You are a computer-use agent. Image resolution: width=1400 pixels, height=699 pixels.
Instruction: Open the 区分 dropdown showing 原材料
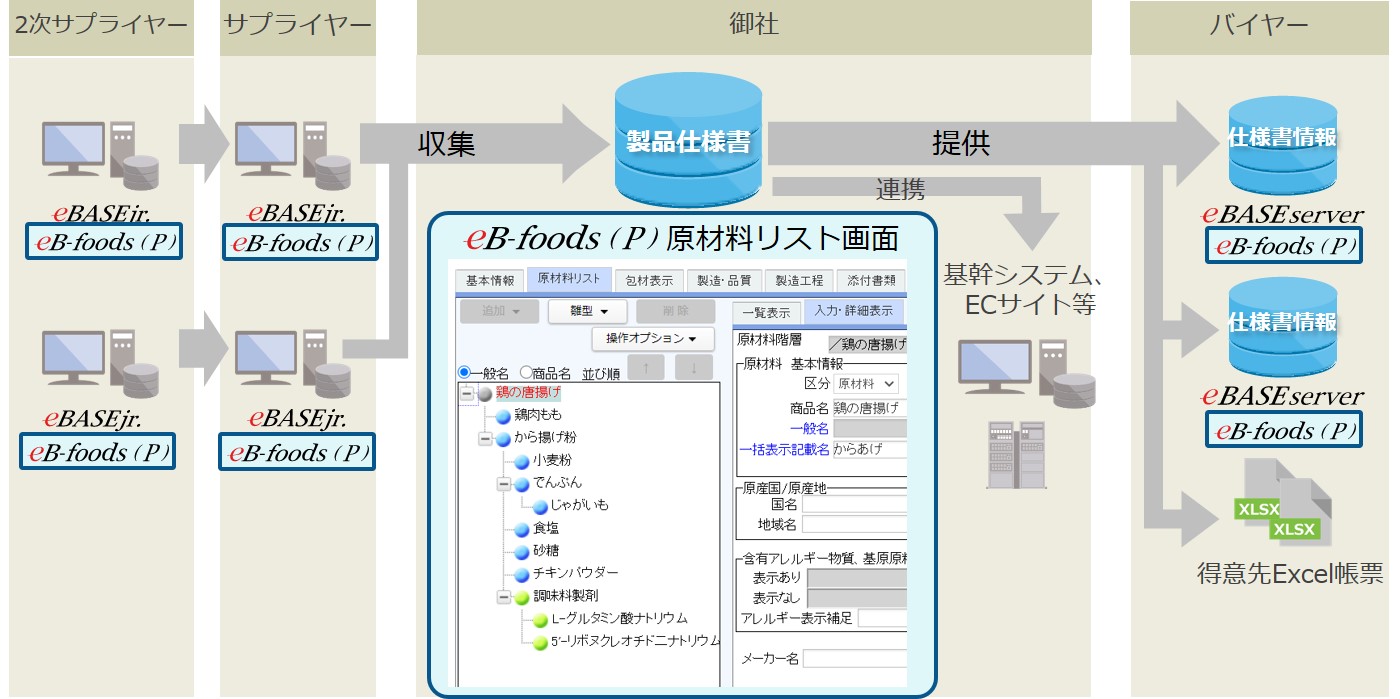coord(866,384)
